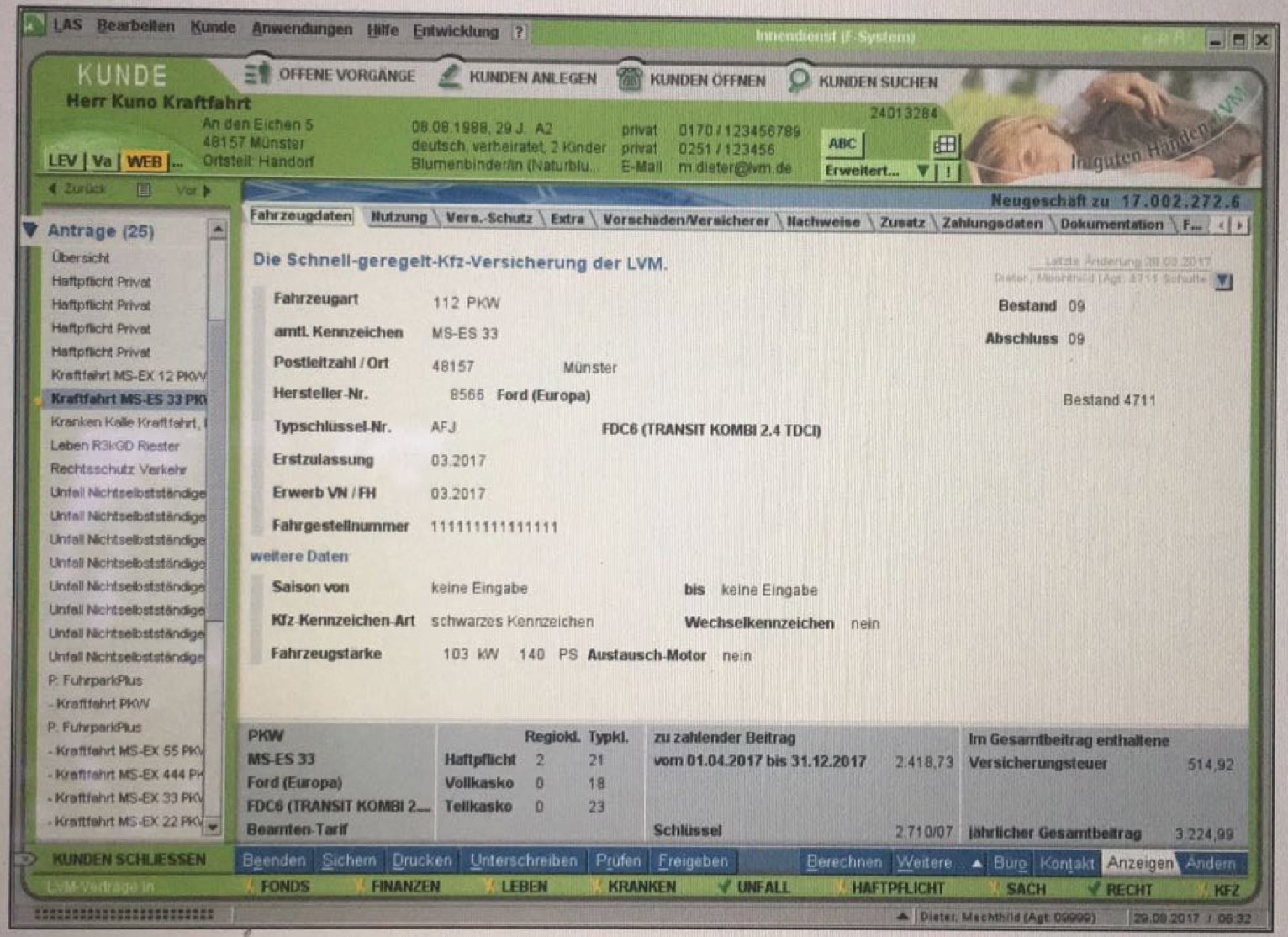Select Rechtsschutz Verkehr entry

click(x=119, y=469)
